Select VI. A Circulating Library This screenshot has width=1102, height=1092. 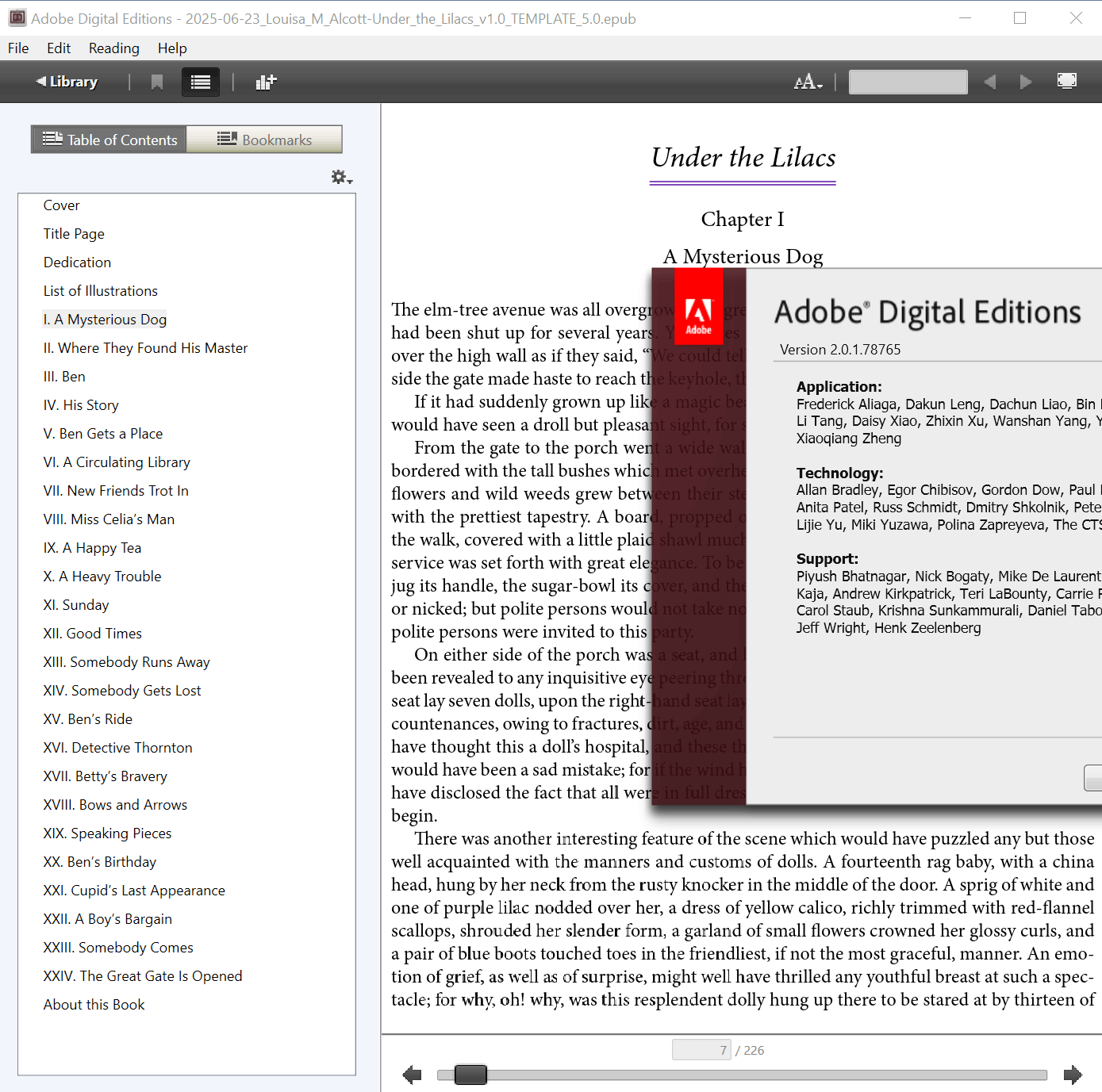coord(117,462)
